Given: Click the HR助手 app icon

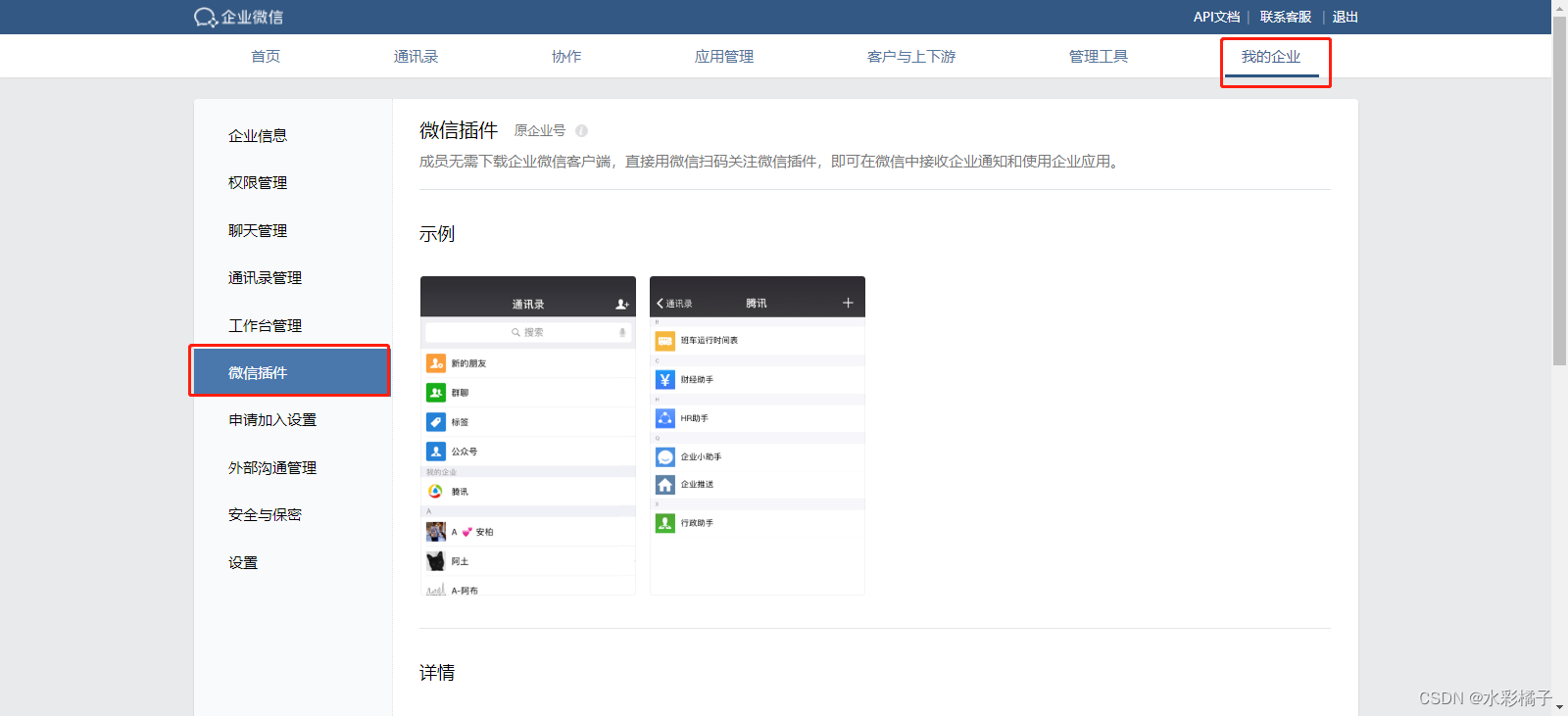Looking at the screenshot, I should tap(665, 418).
